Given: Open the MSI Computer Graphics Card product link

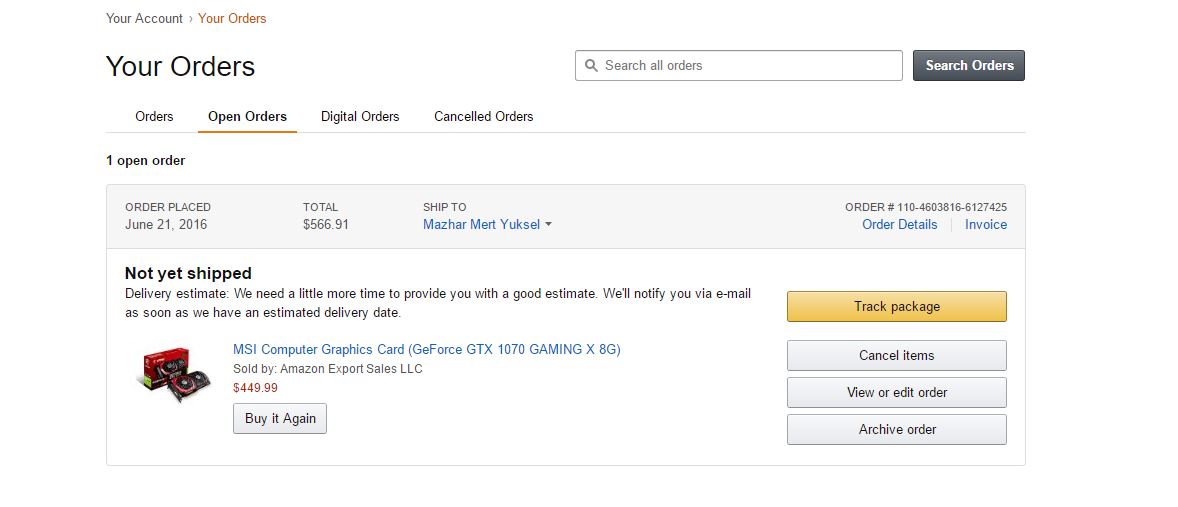Looking at the screenshot, I should 427,349.
